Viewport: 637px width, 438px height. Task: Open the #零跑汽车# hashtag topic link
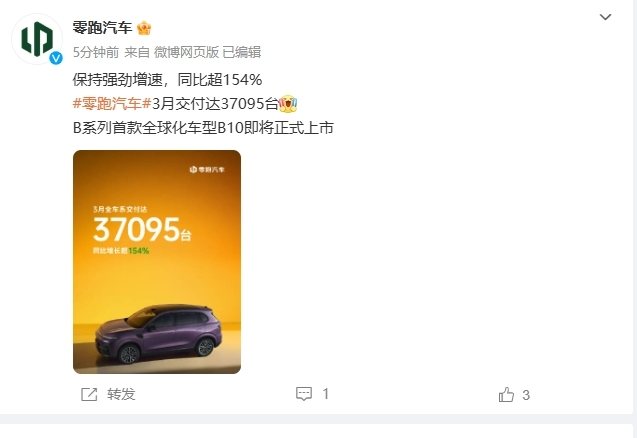point(112,104)
